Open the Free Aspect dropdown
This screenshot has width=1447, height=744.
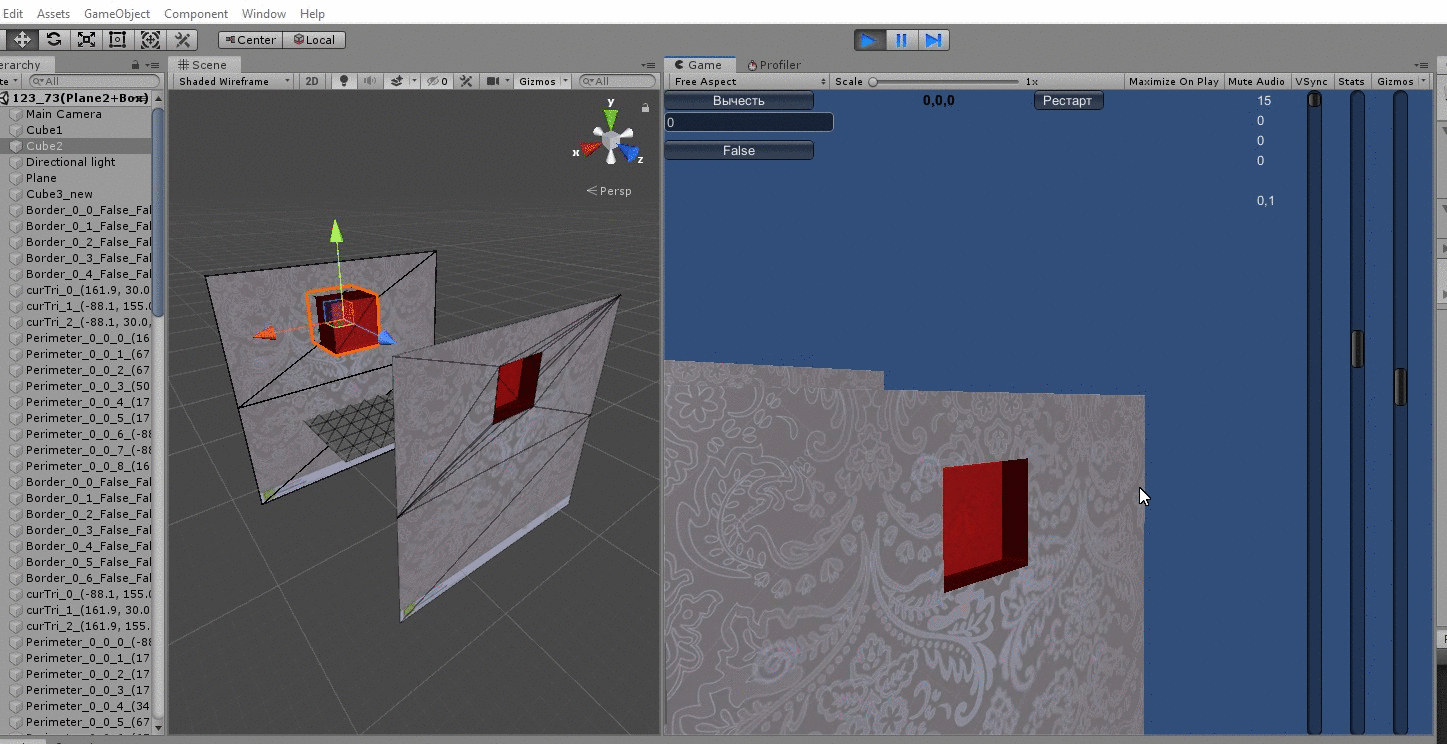(x=750, y=82)
